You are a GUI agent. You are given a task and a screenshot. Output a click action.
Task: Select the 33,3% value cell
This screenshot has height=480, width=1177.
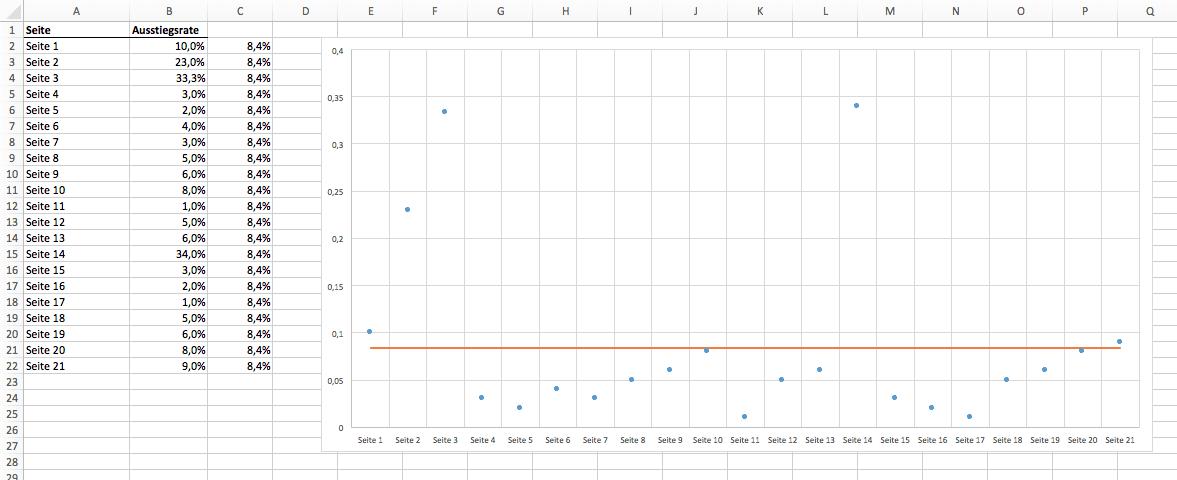pos(168,78)
